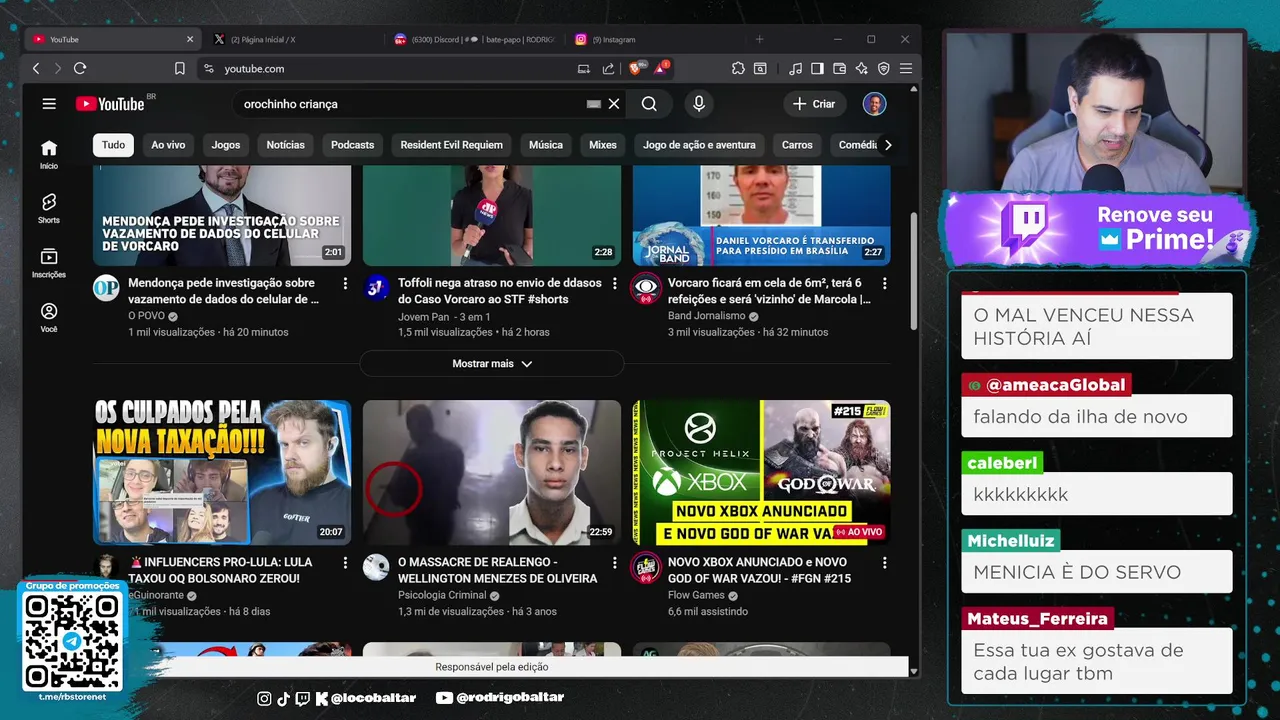
Task: Open the YouTube account avatar menu
Action: [x=875, y=104]
